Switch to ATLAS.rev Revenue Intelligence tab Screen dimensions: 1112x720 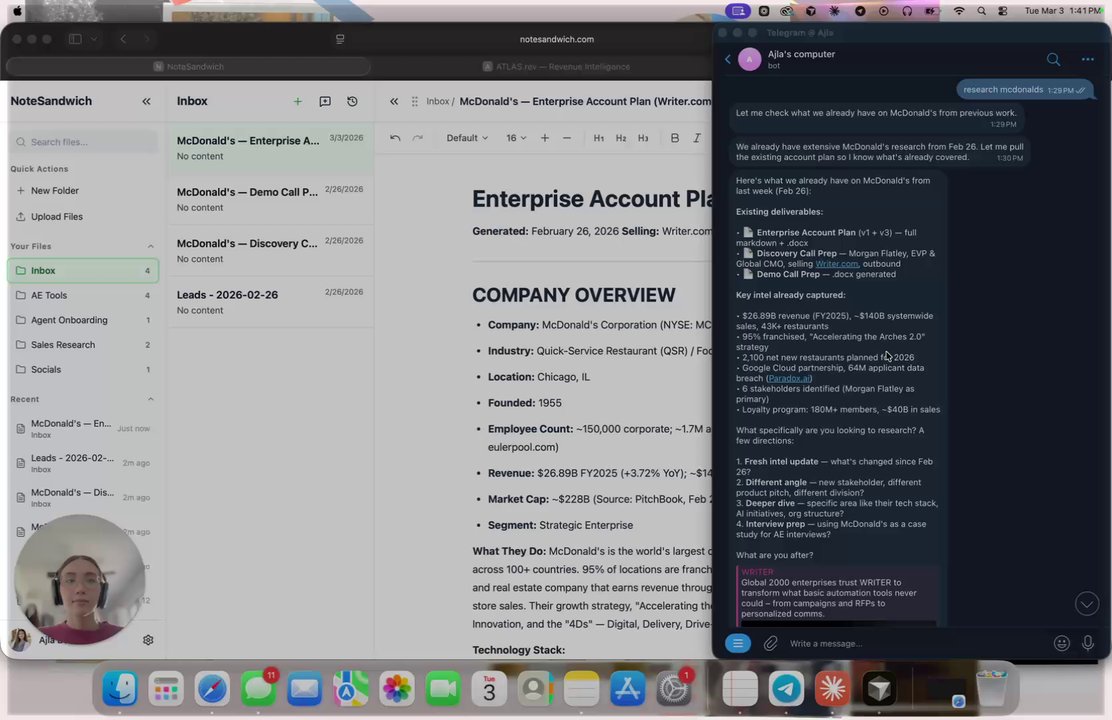point(556,67)
